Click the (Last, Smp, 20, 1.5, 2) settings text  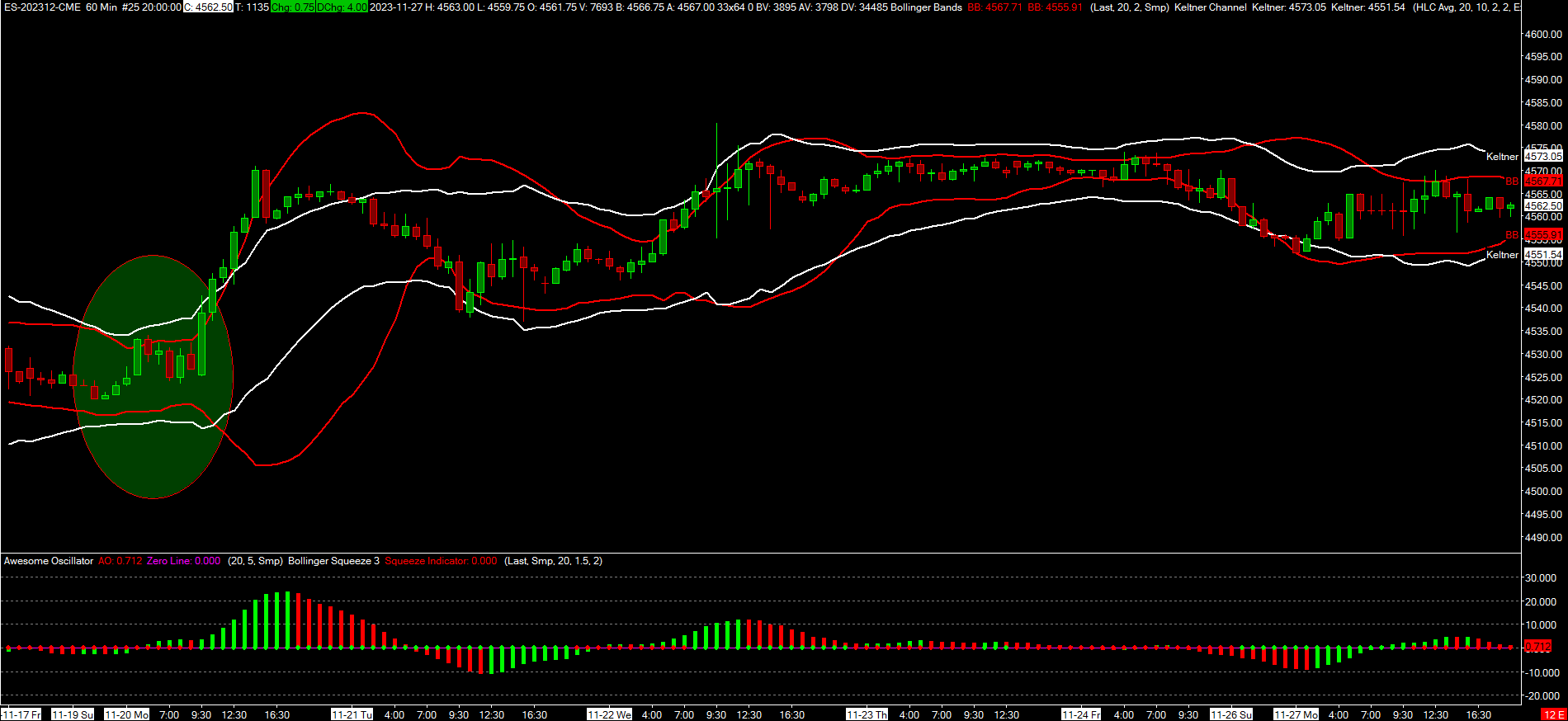point(553,561)
